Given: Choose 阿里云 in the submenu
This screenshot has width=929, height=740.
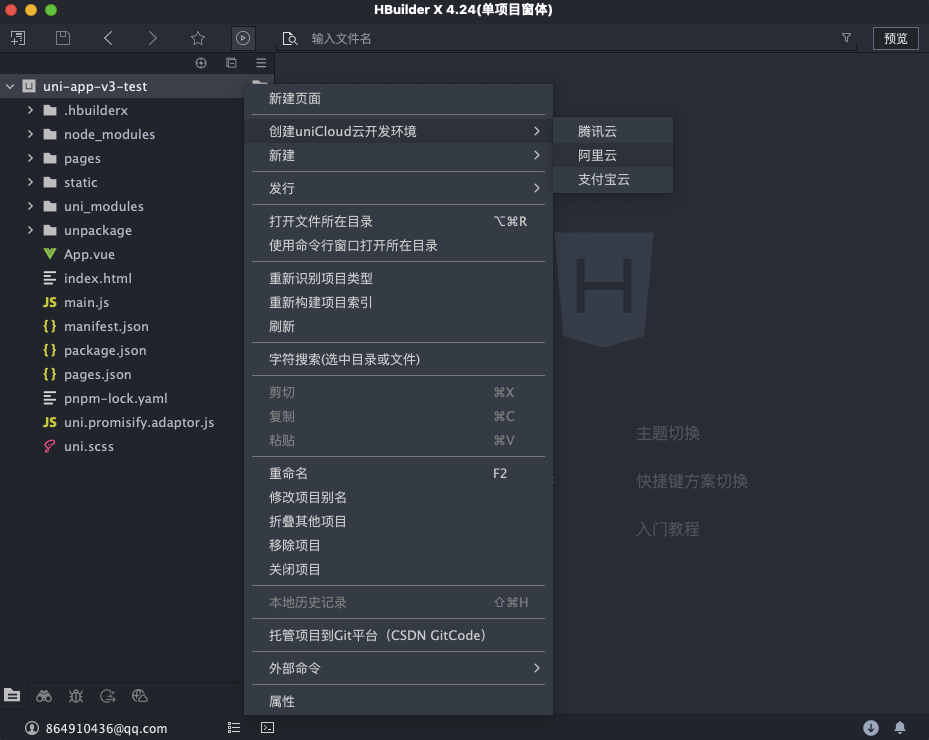Looking at the screenshot, I should (x=613, y=155).
